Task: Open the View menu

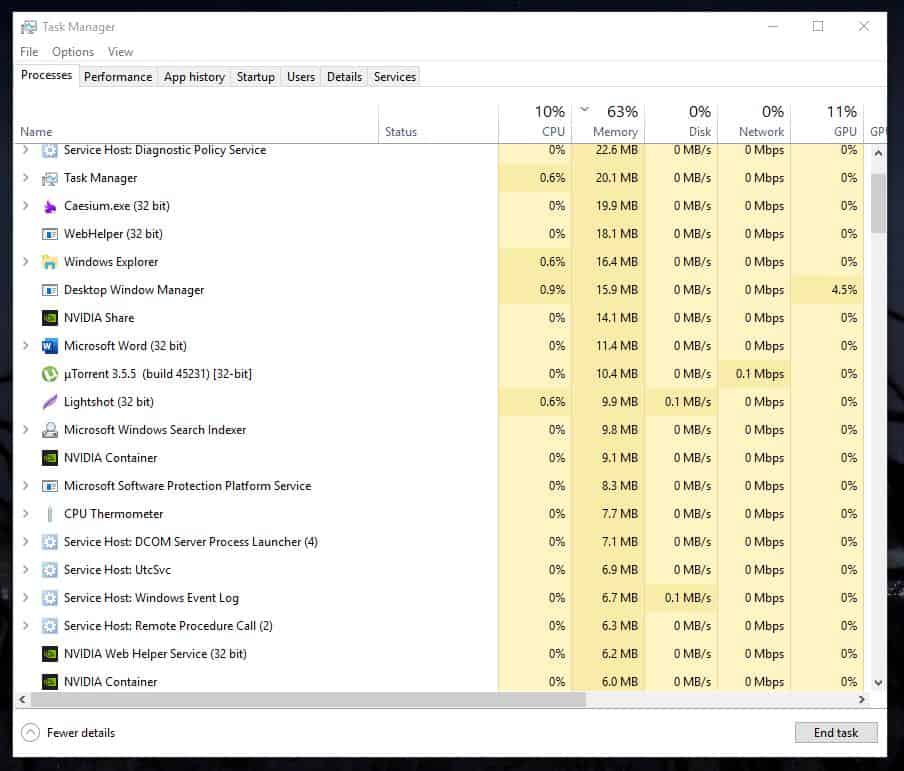Action: pyautogui.click(x=120, y=52)
